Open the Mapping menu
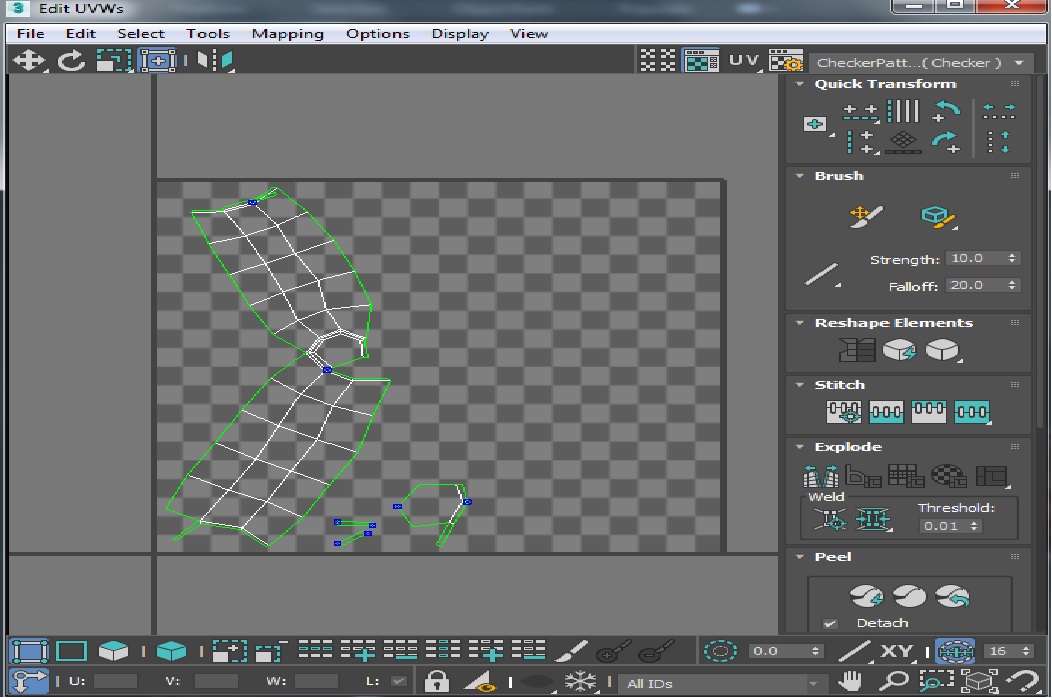 287,33
